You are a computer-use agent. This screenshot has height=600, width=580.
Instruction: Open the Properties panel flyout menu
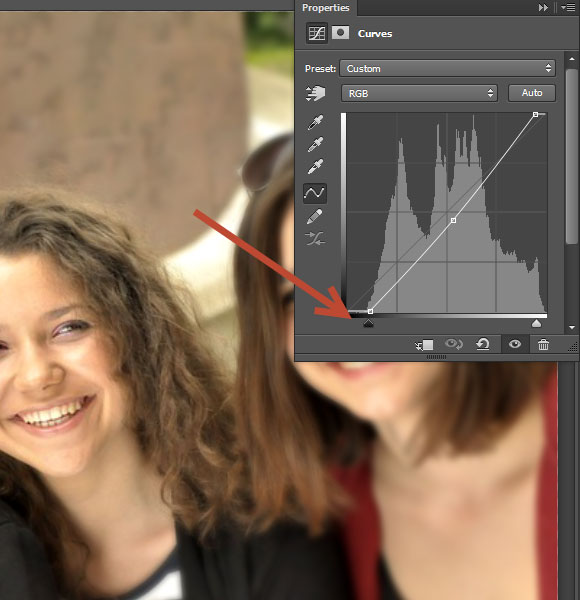(x=568, y=8)
